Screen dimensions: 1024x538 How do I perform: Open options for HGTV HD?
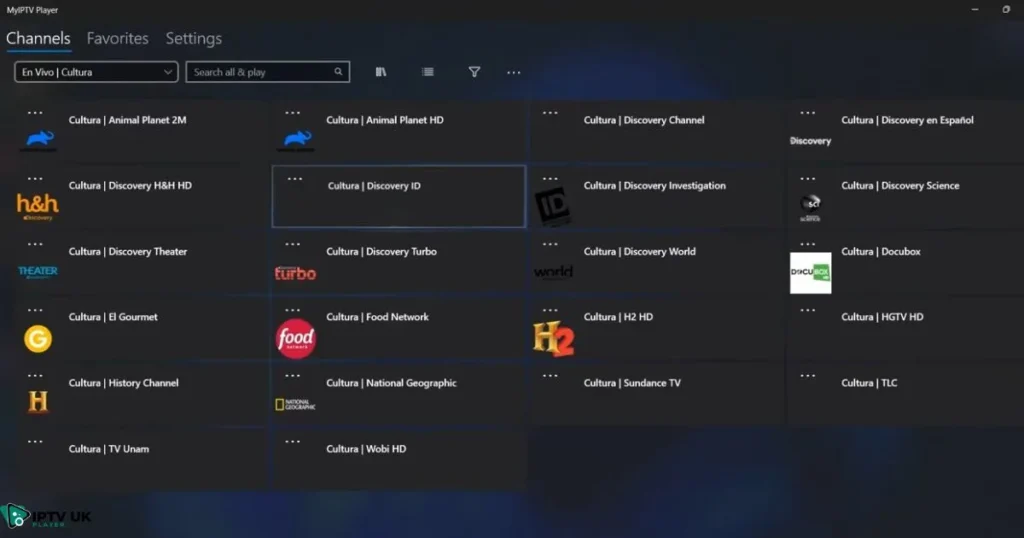click(x=808, y=310)
